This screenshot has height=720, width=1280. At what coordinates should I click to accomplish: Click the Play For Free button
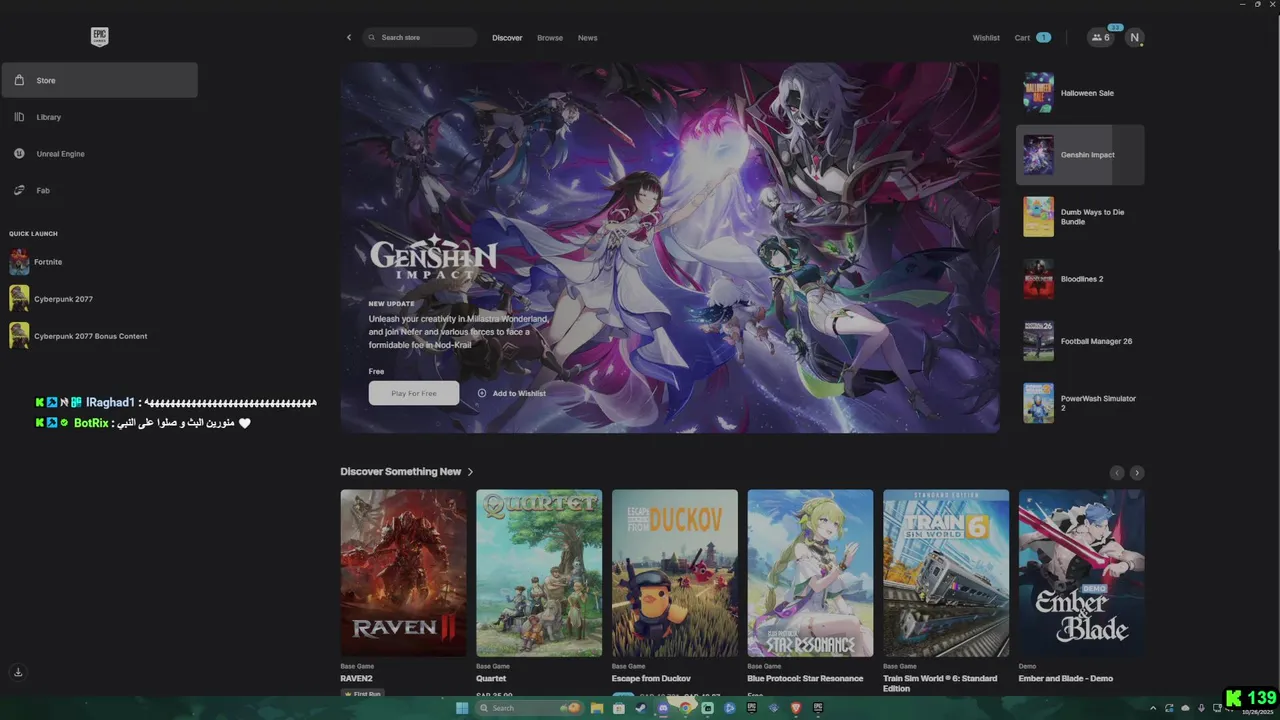pos(414,393)
